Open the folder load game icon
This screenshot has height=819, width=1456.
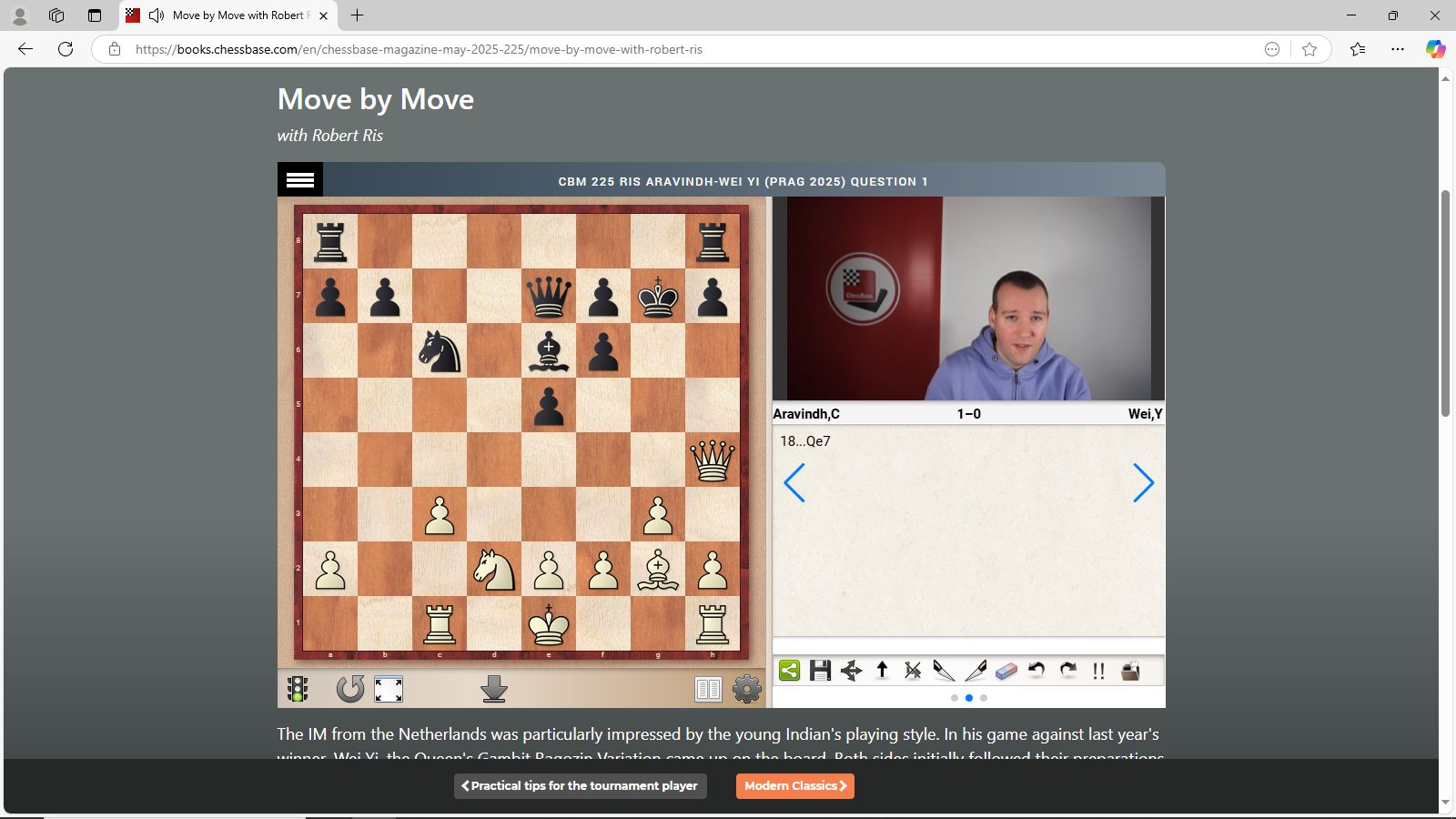[1130, 671]
